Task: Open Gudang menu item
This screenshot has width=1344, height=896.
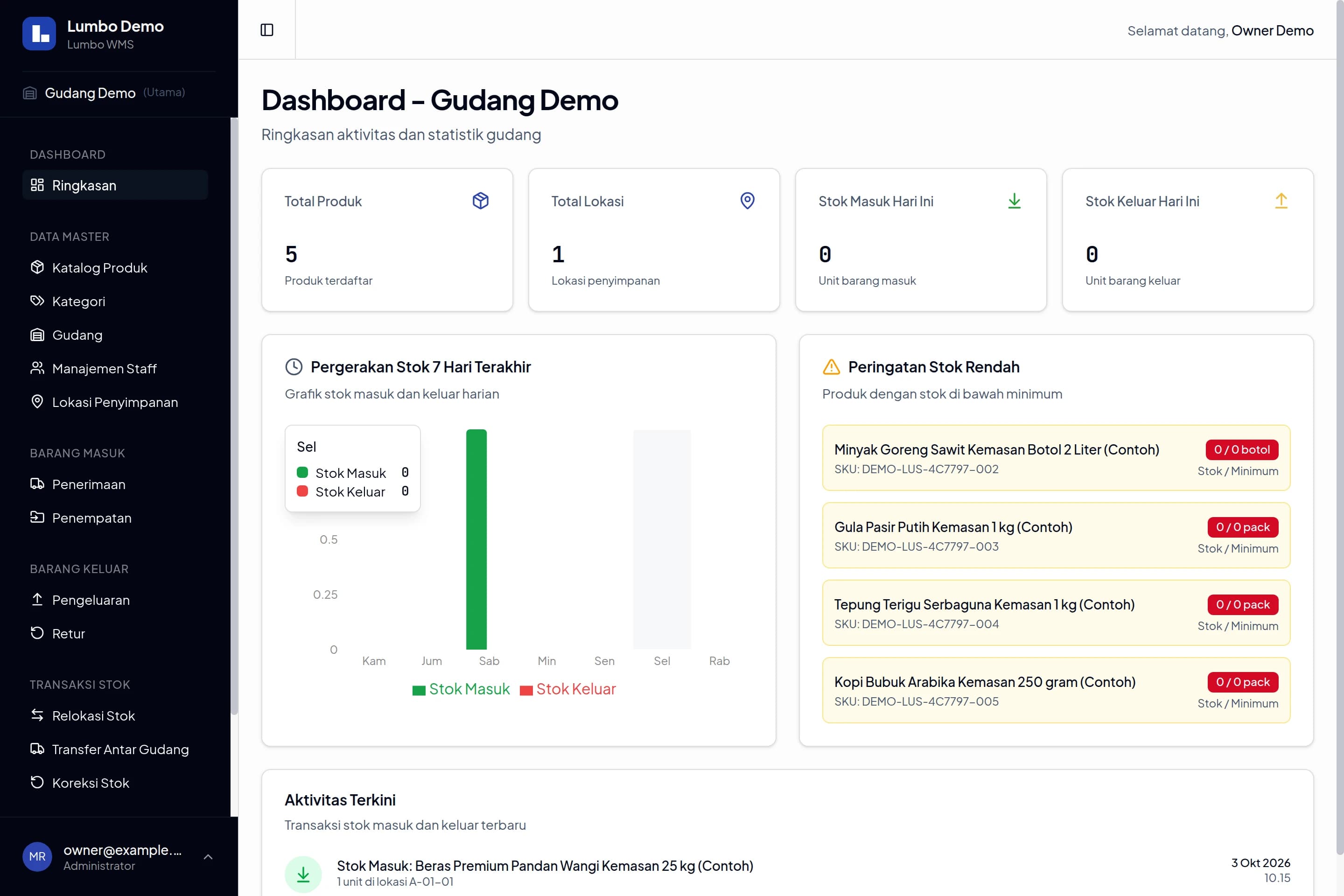Action: (115, 335)
